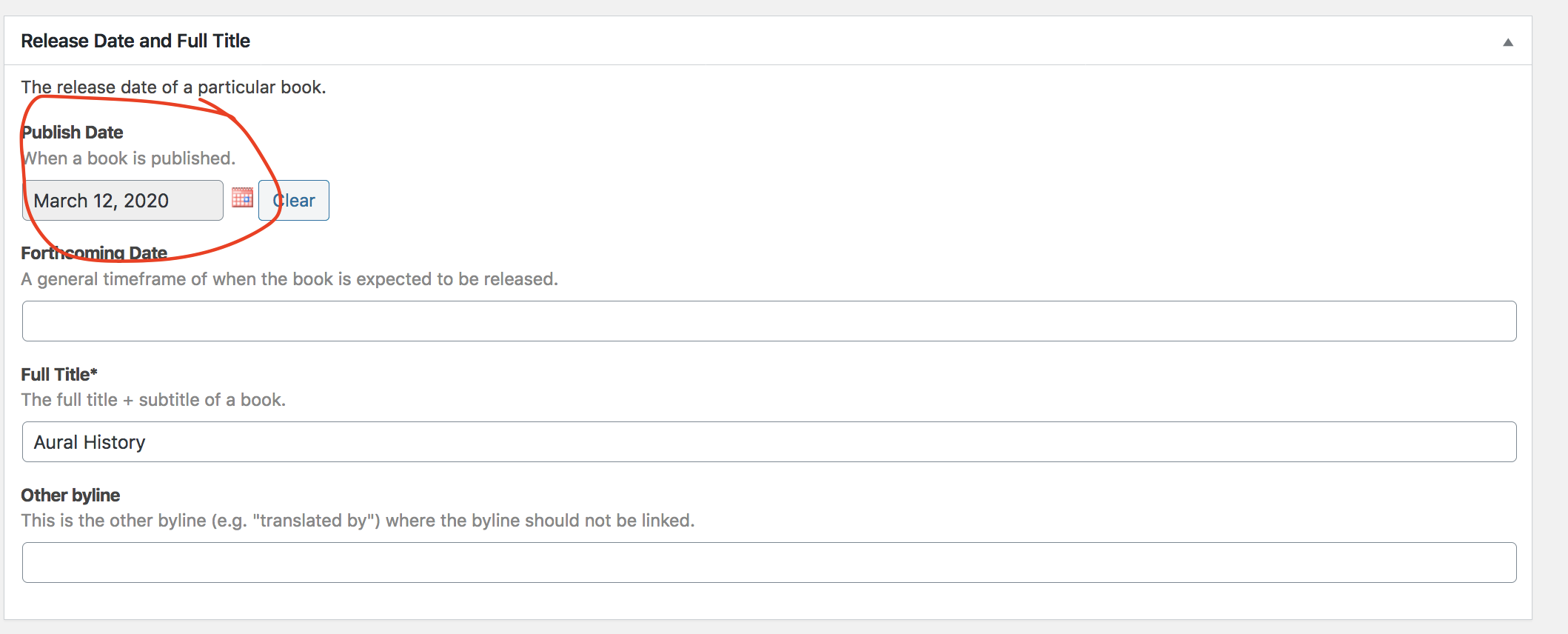Click the Release Date and Full Title heading
The image size is (1568, 634).
[135, 41]
